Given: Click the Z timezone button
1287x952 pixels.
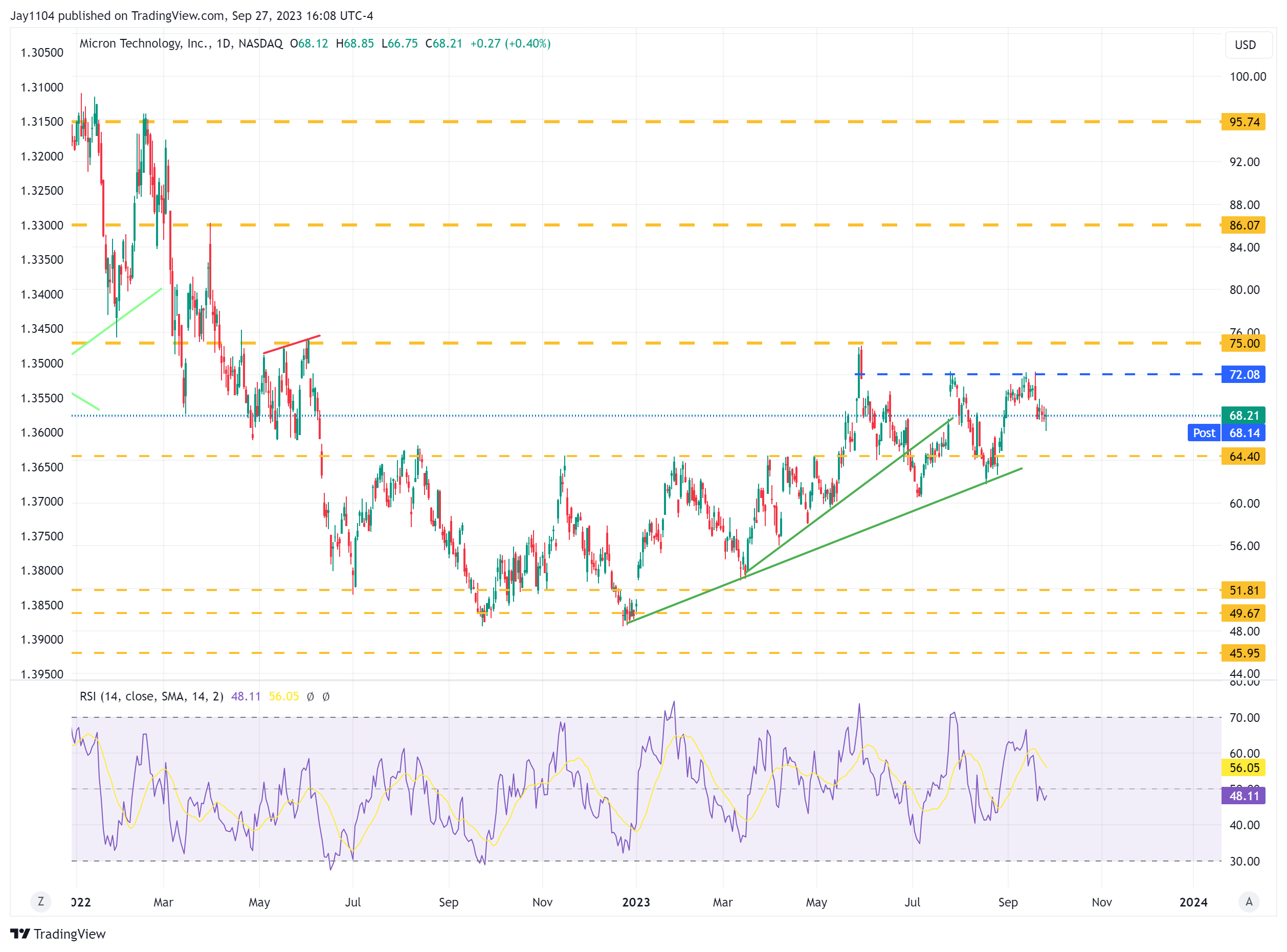Looking at the screenshot, I should pyautogui.click(x=40, y=901).
